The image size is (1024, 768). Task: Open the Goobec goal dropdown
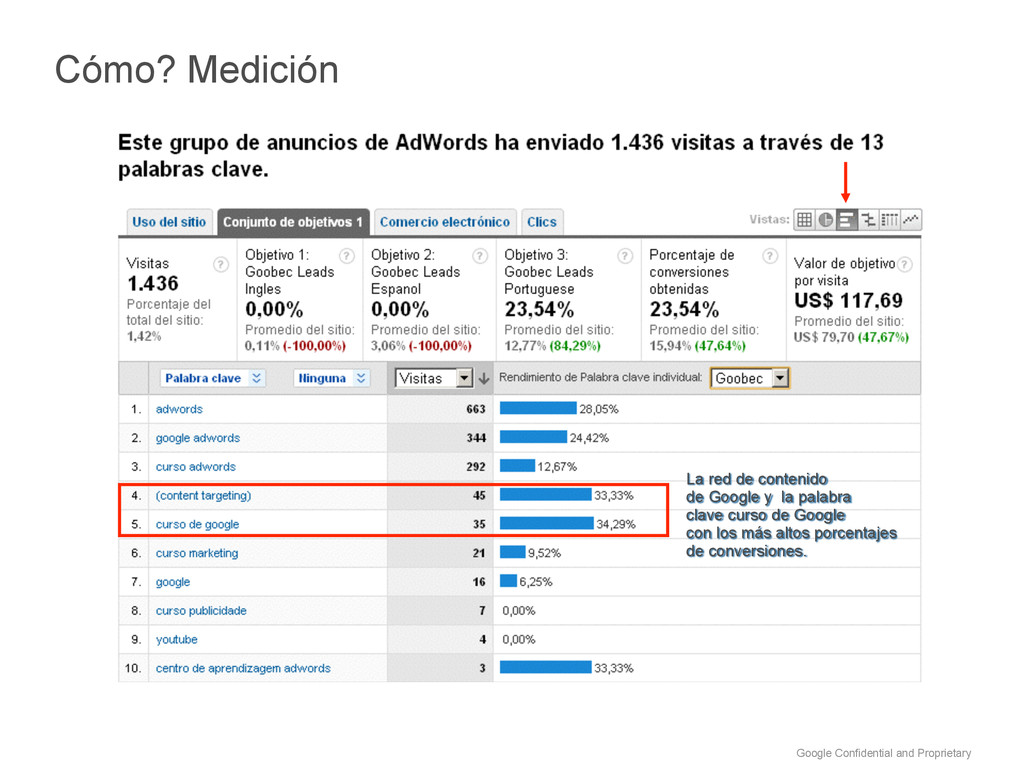pos(750,378)
